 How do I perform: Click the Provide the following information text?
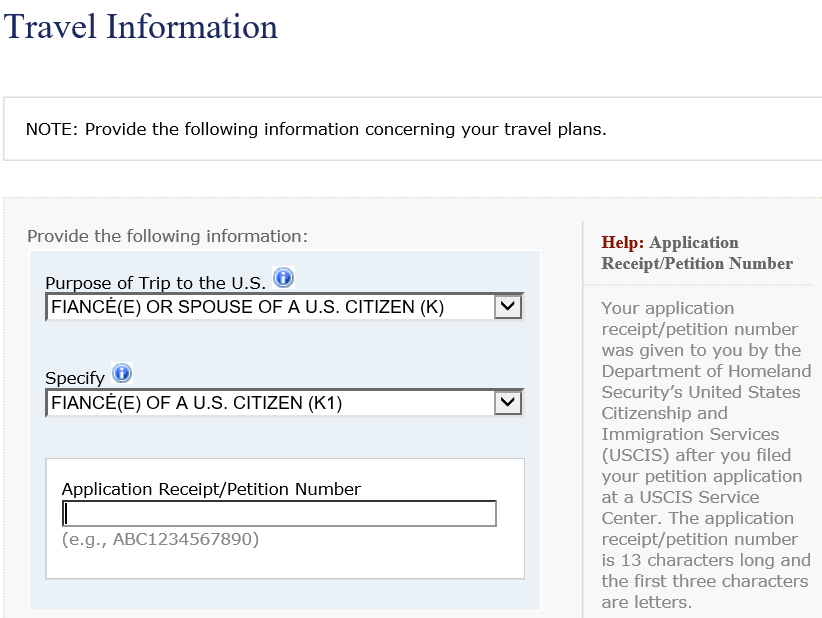[x=168, y=236]
